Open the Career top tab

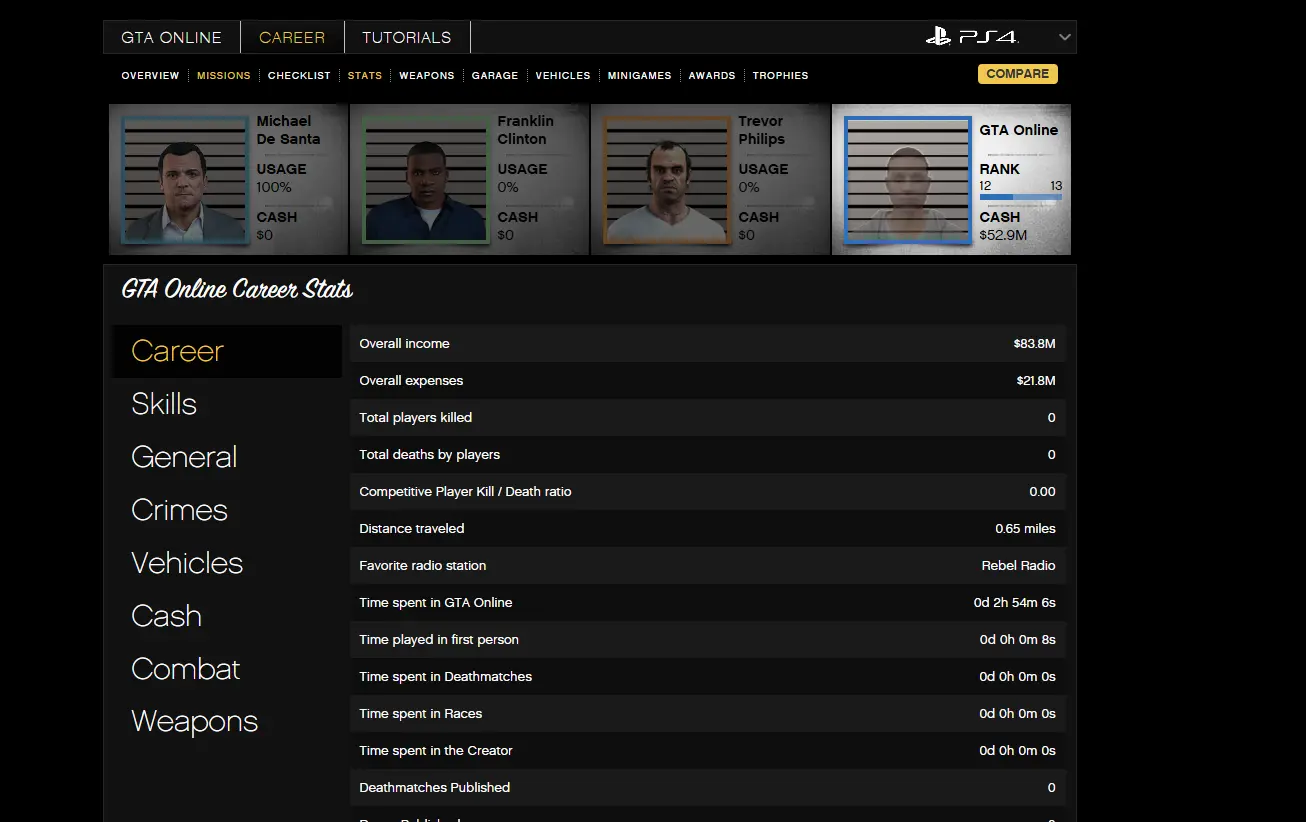(x=292, y=38)
